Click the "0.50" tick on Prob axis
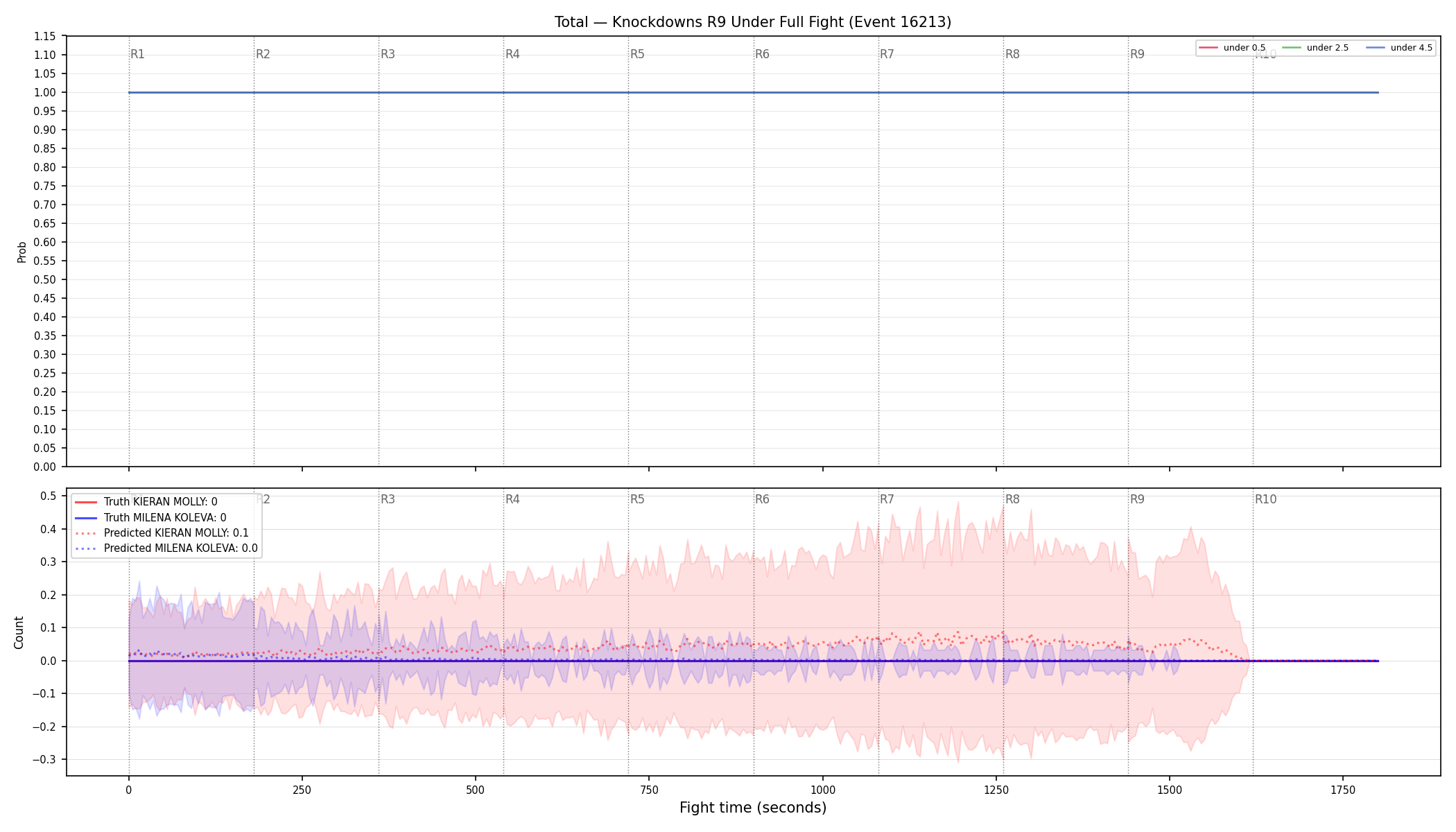 [x=45, y=279]
